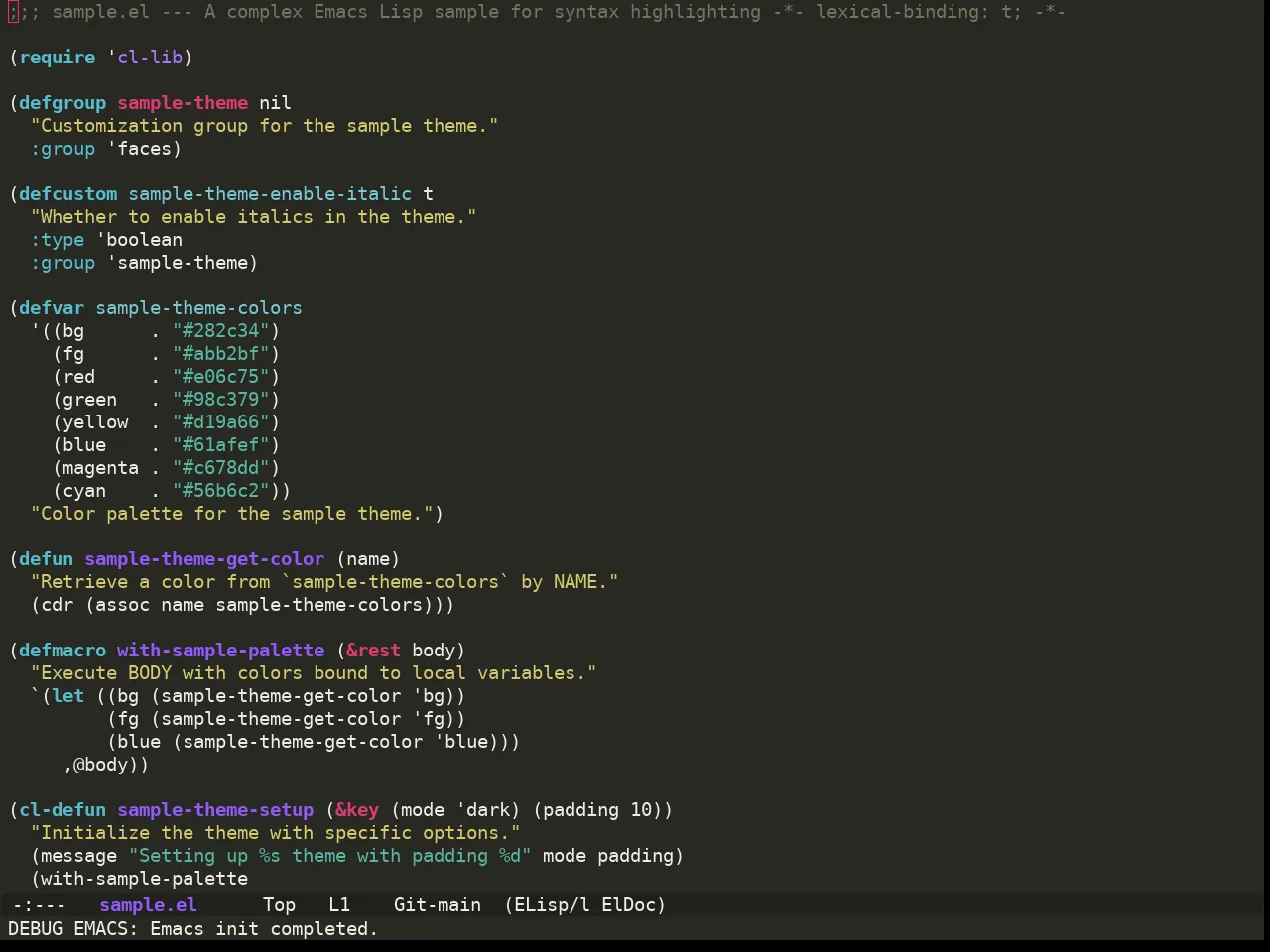
Task: Click the 'cl-defun' keyword
Action: (x=63, y=810)
